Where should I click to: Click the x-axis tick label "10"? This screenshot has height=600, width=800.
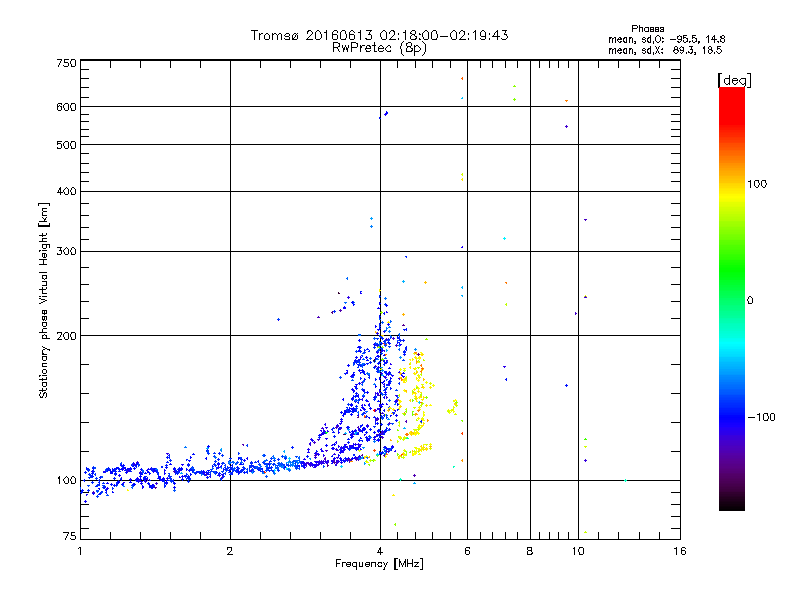click(x=578, y=551)
